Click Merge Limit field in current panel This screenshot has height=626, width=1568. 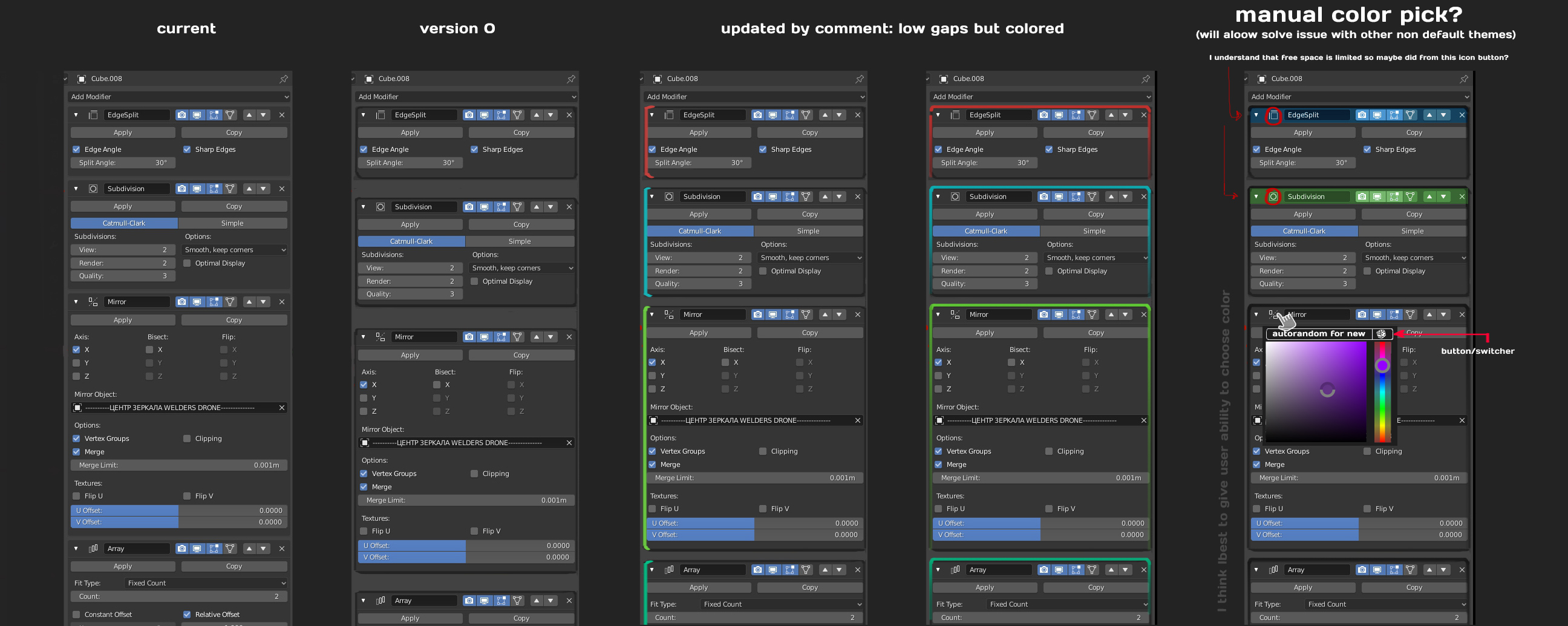[x=179, y=465]
